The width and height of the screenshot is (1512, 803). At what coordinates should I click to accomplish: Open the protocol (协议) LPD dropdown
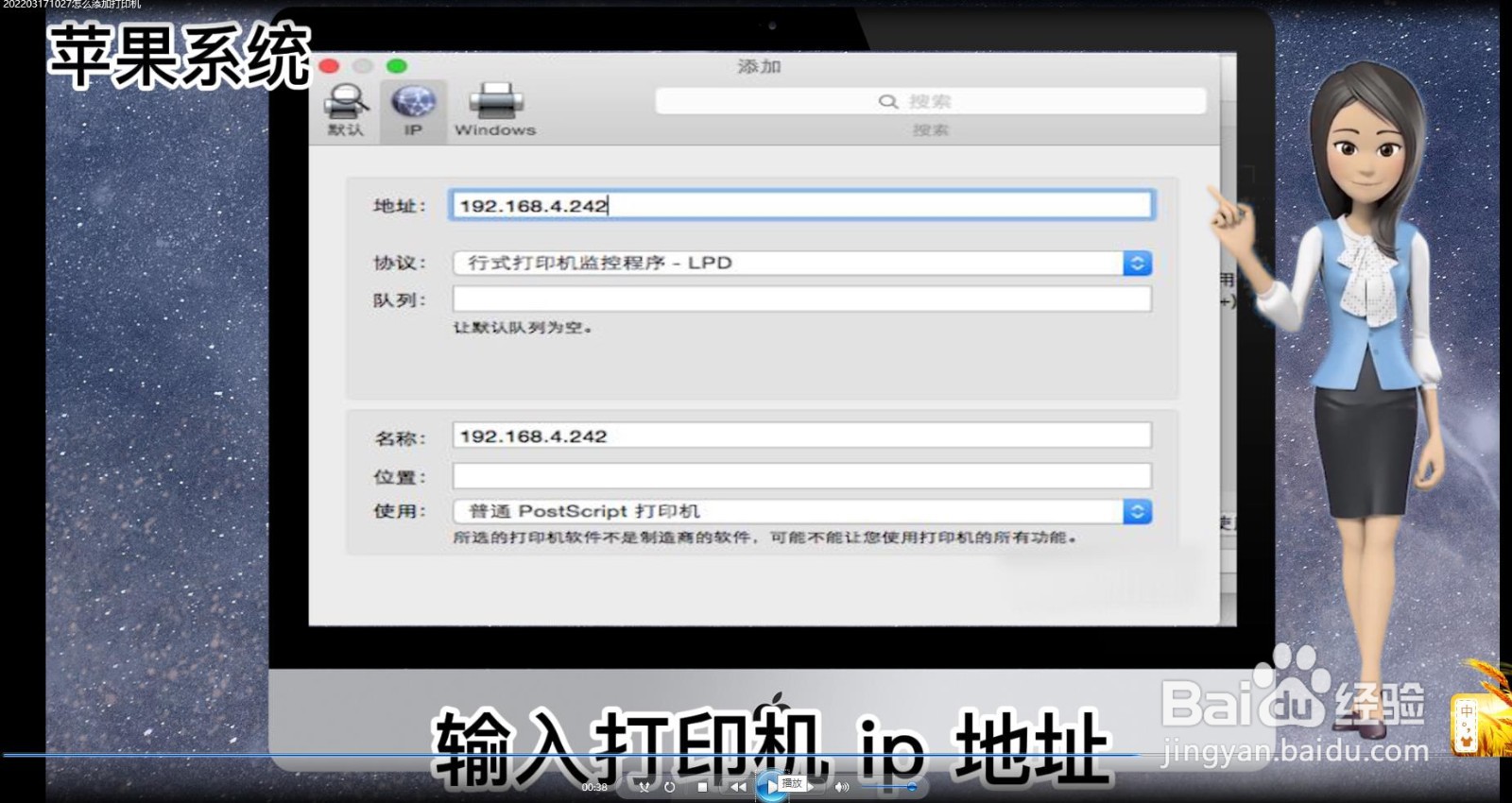point(801,263)
